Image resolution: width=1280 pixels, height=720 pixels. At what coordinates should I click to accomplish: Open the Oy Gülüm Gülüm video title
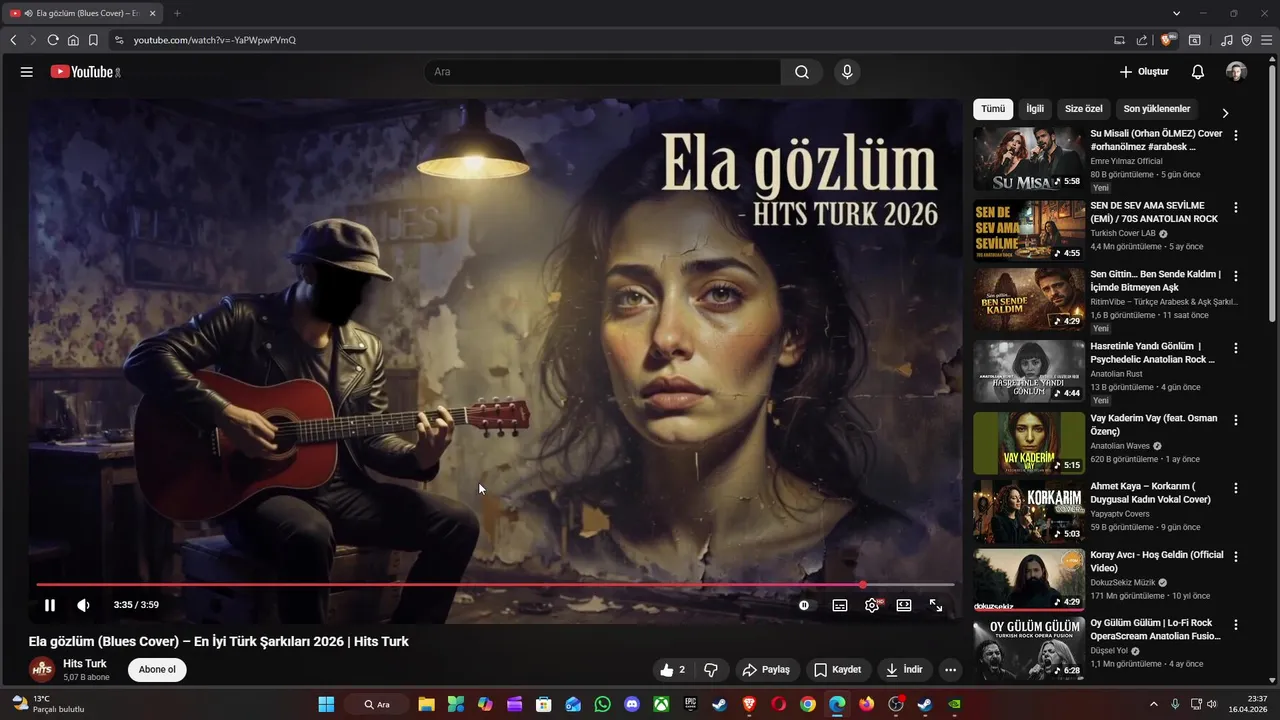click(1155, 629)
